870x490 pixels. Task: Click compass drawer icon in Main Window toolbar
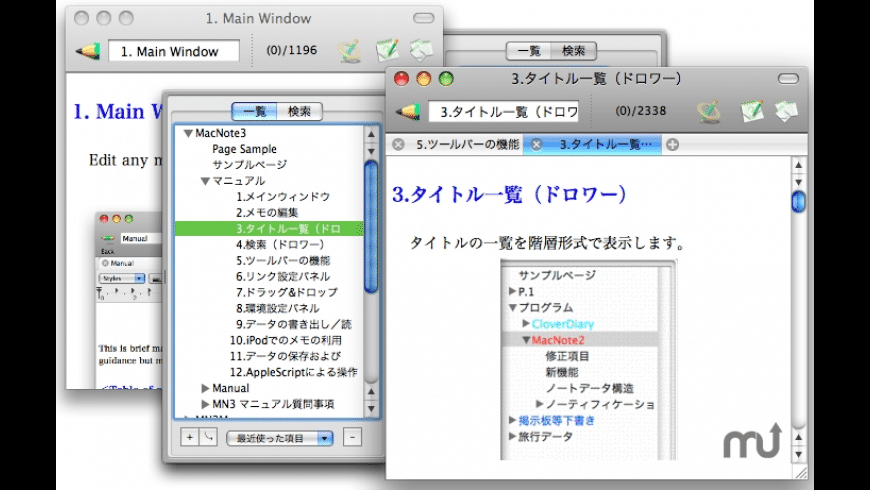point(350,50)
